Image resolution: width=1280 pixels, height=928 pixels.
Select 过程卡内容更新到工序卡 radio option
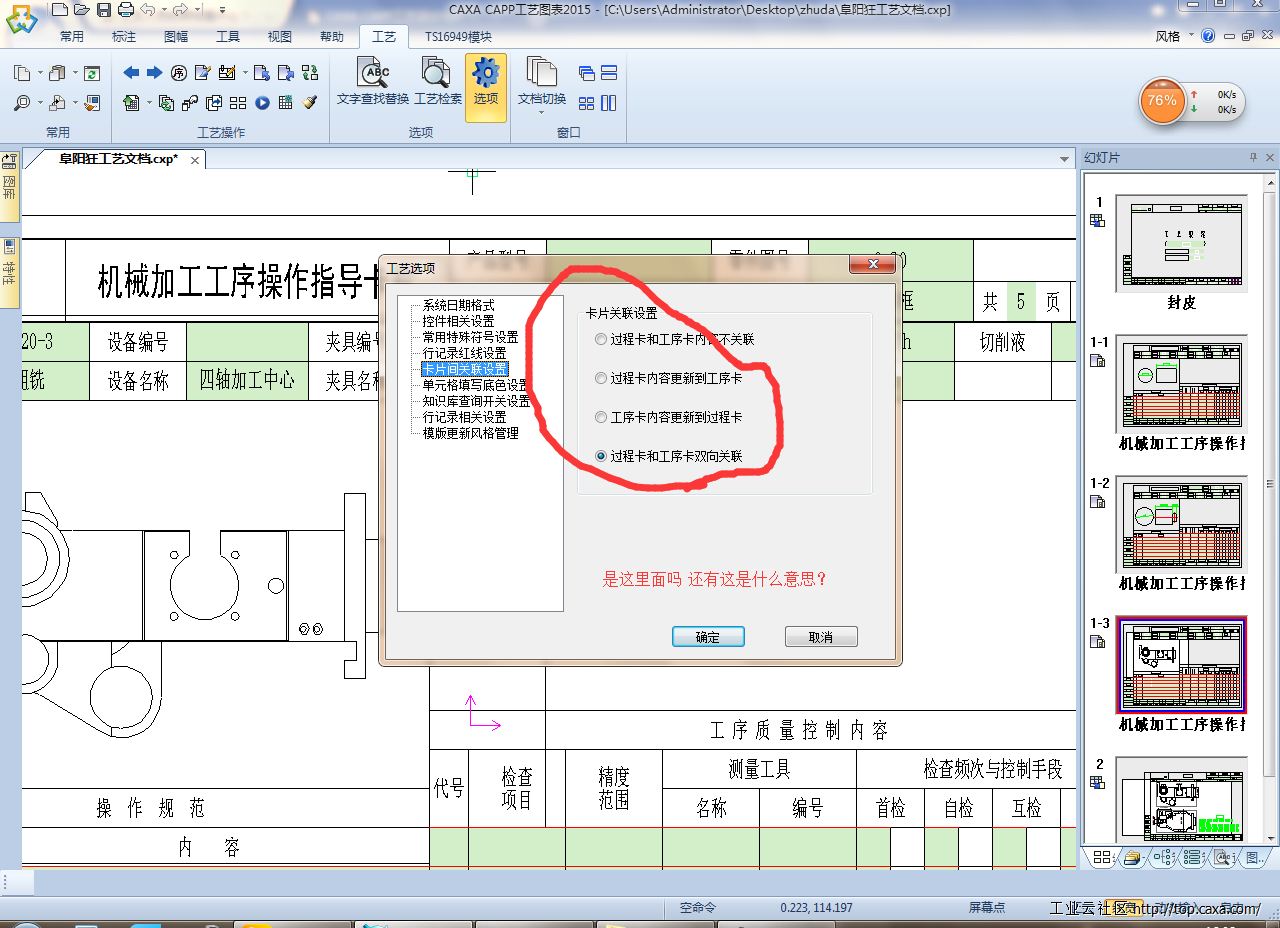pyautogui.click(x=601, y=378)
